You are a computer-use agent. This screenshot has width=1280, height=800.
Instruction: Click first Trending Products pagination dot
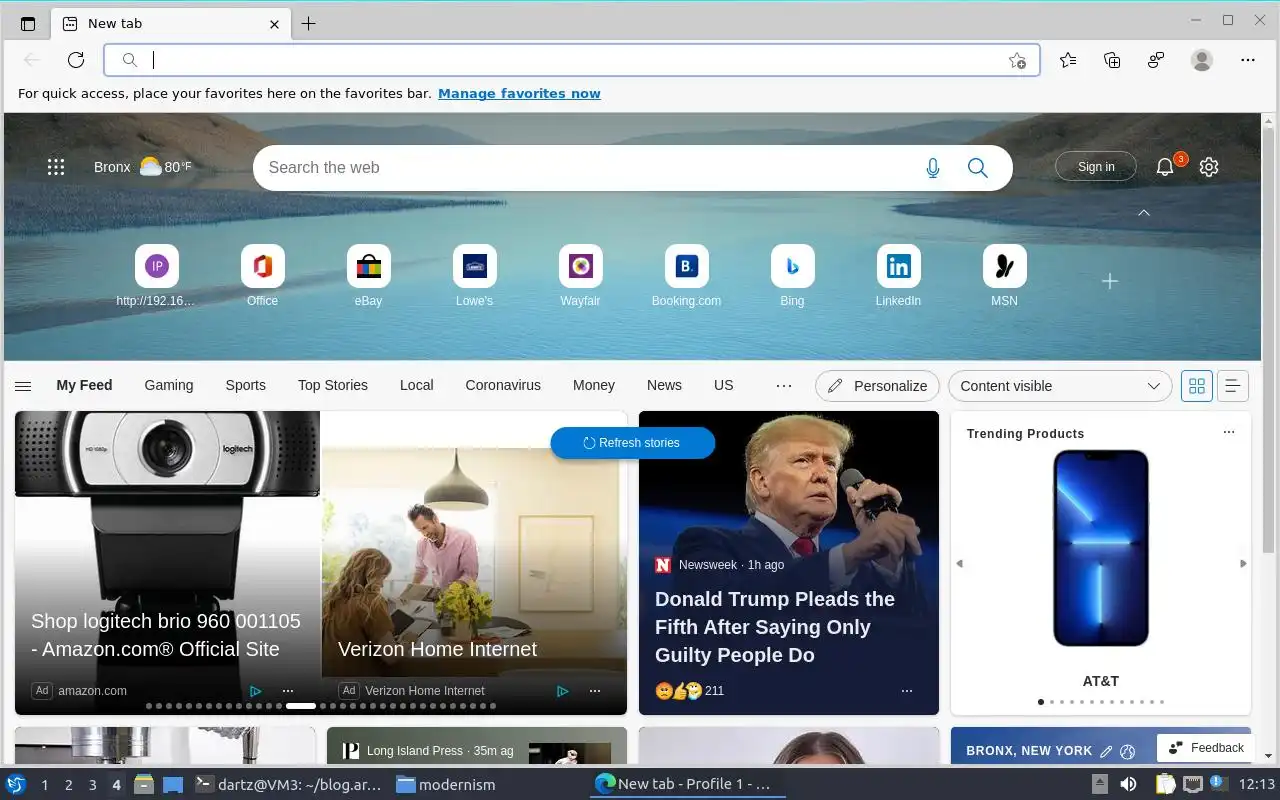1041,702
